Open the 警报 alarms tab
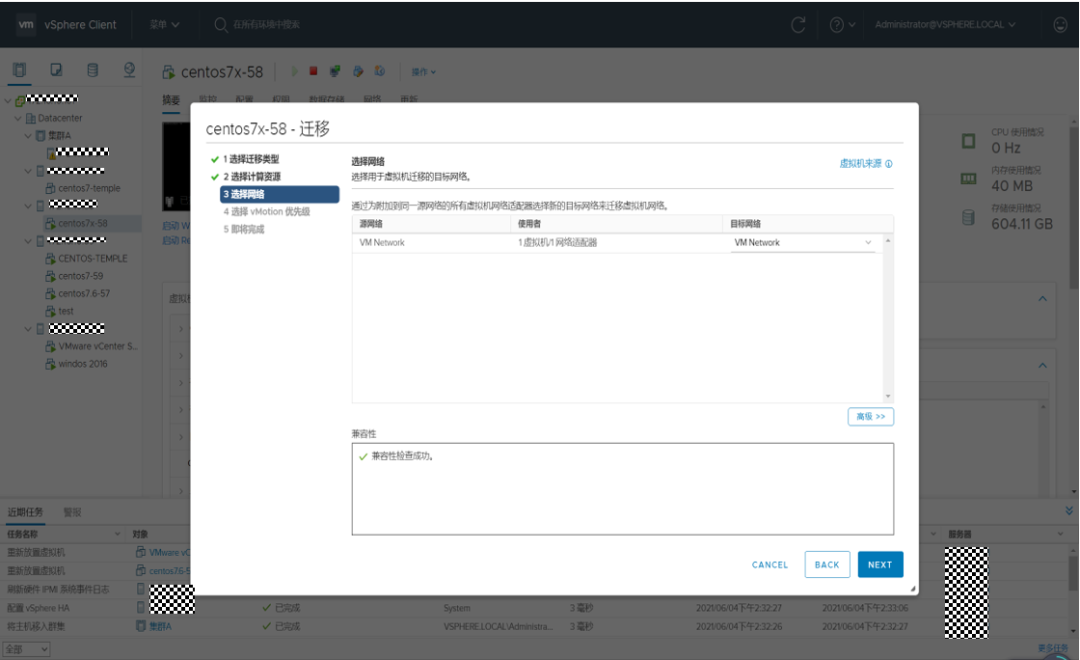The width and height of the screenshot is (1080, 660). (72, 512)
